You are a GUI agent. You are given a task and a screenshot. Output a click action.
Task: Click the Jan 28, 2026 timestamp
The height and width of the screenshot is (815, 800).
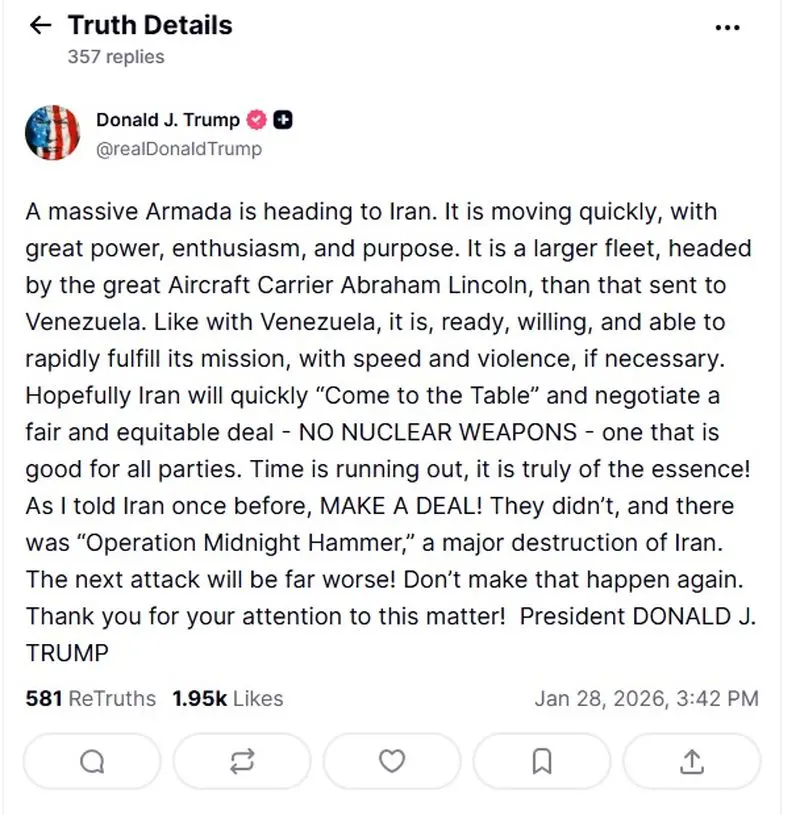[646, 699]
